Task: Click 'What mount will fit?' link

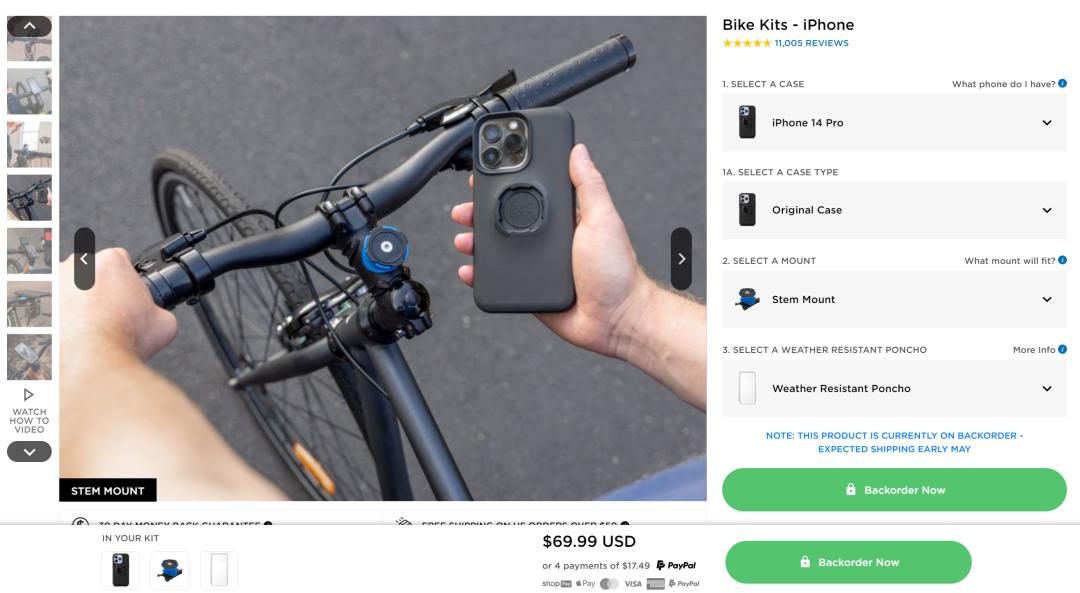Action: (1010, 260)
